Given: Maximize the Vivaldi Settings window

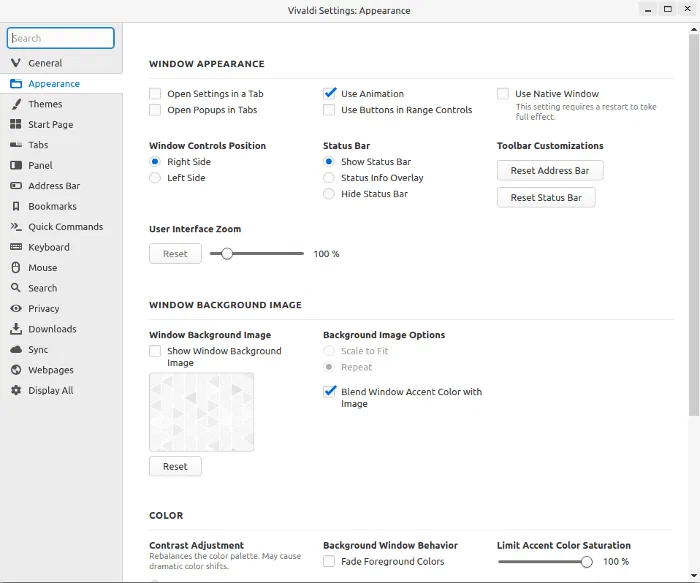Looking at the screenshot, I should pyautogui.click(x=667, y=9).
